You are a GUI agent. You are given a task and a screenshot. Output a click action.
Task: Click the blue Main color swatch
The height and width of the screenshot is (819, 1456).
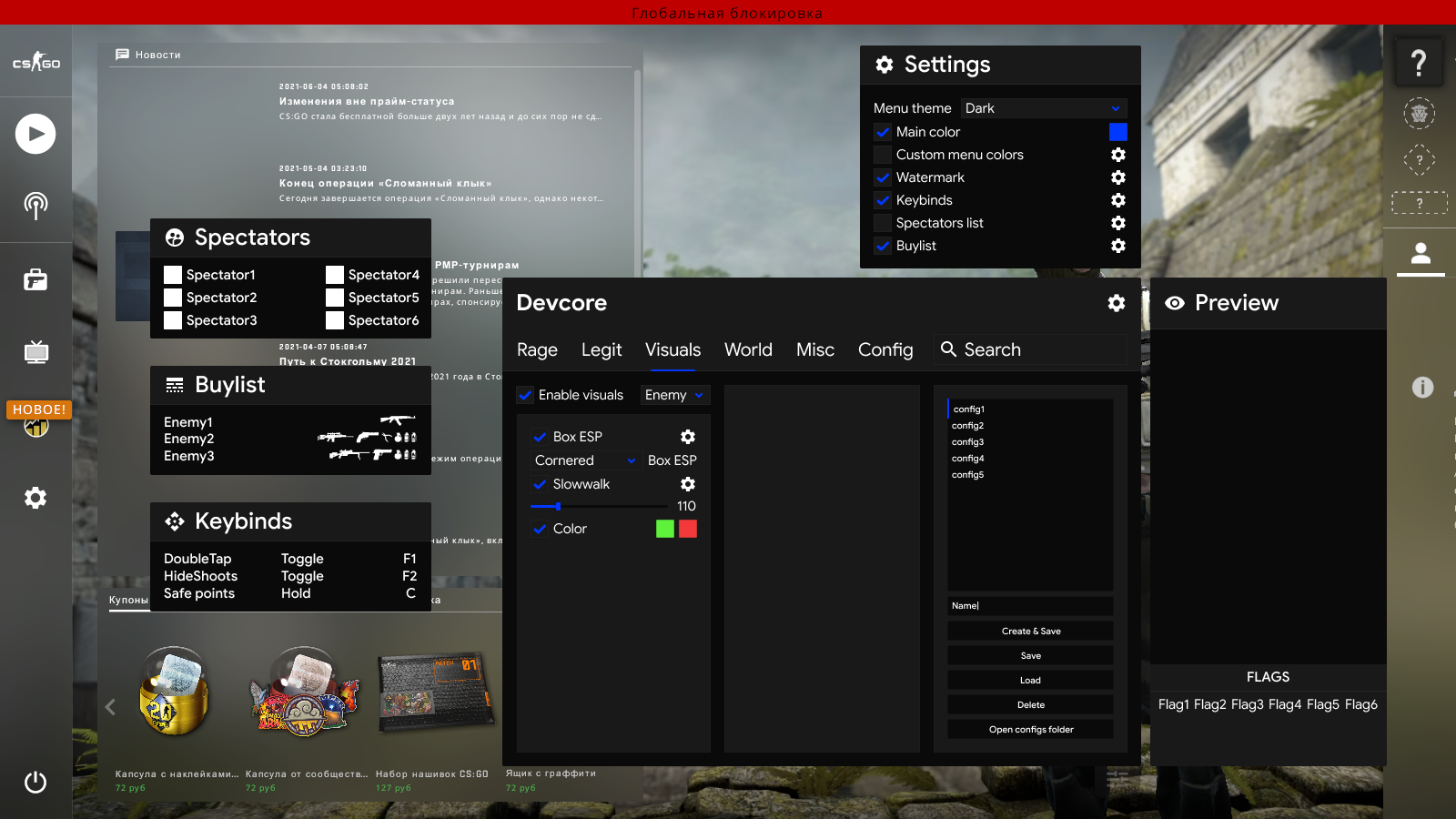(x=1118, y=132)
